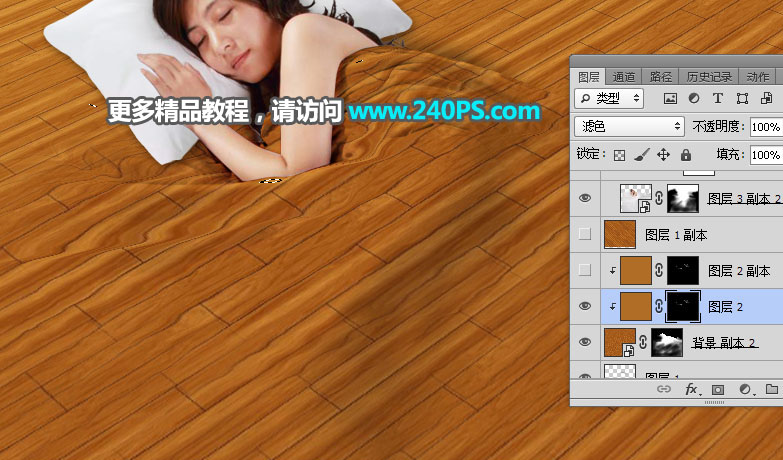This screenshot has height=460, width=783.
Task: Hide the 图层 3 副本 2 layer
Action: (585, 198)
